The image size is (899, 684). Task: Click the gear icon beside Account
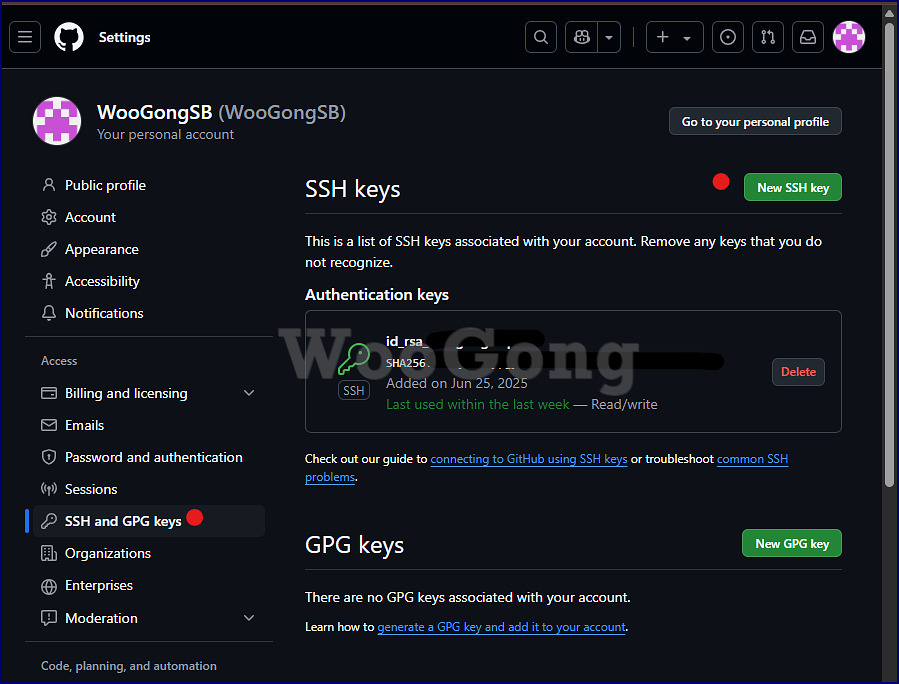point(49,217)
